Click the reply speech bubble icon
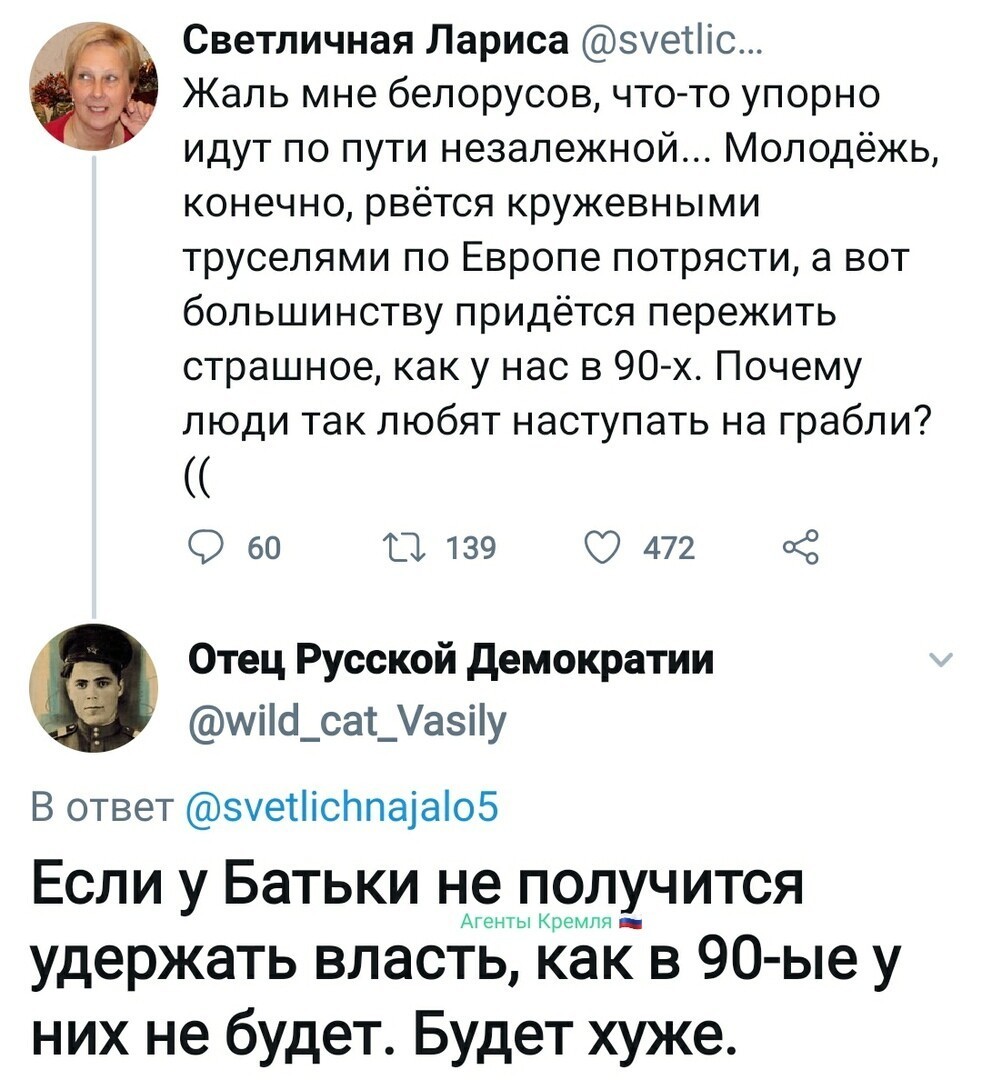Screen dimensions: 982x1080 [x=205, y=549]
